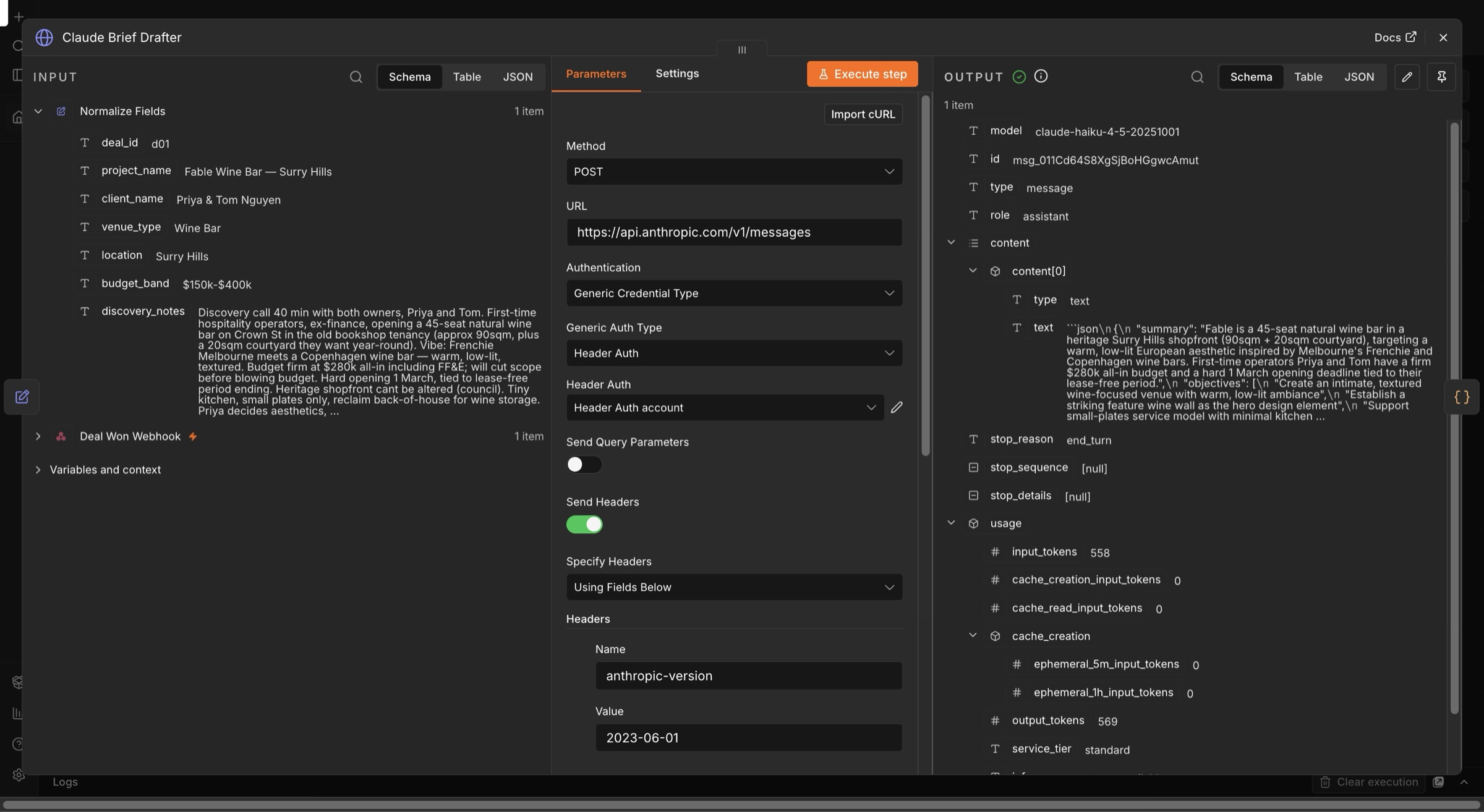
Task: Click the object cube icon beside usage
Action: point(973,523)
